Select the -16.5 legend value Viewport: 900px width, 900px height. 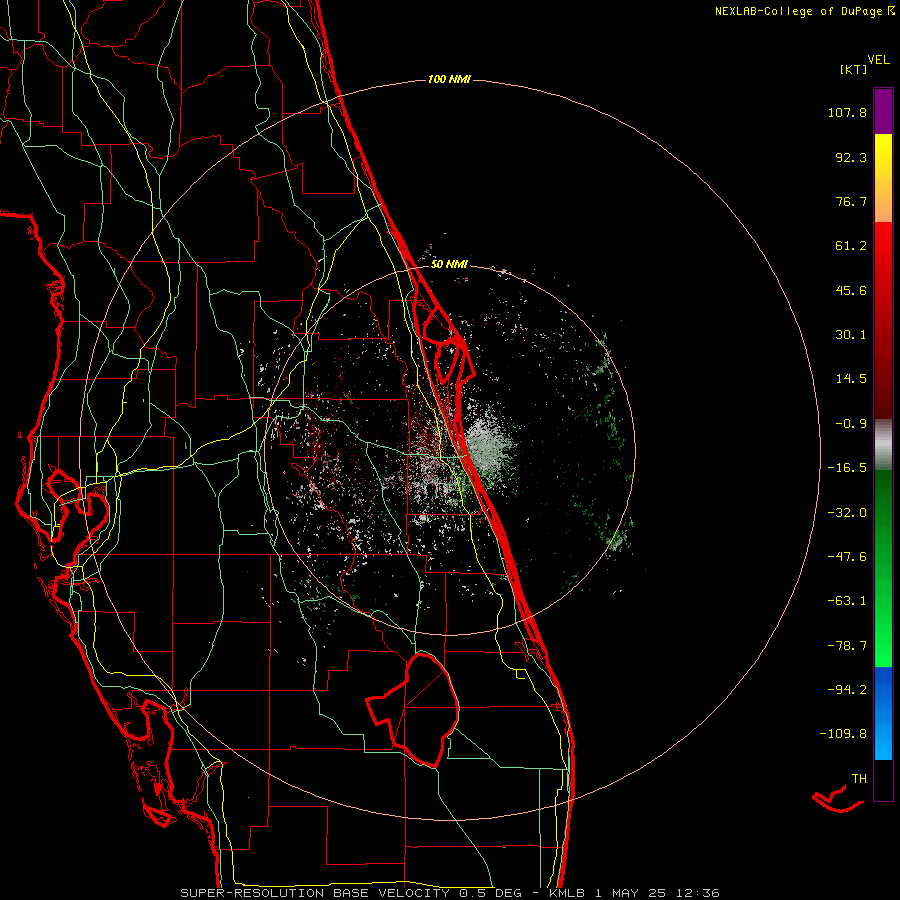point(847,468)
